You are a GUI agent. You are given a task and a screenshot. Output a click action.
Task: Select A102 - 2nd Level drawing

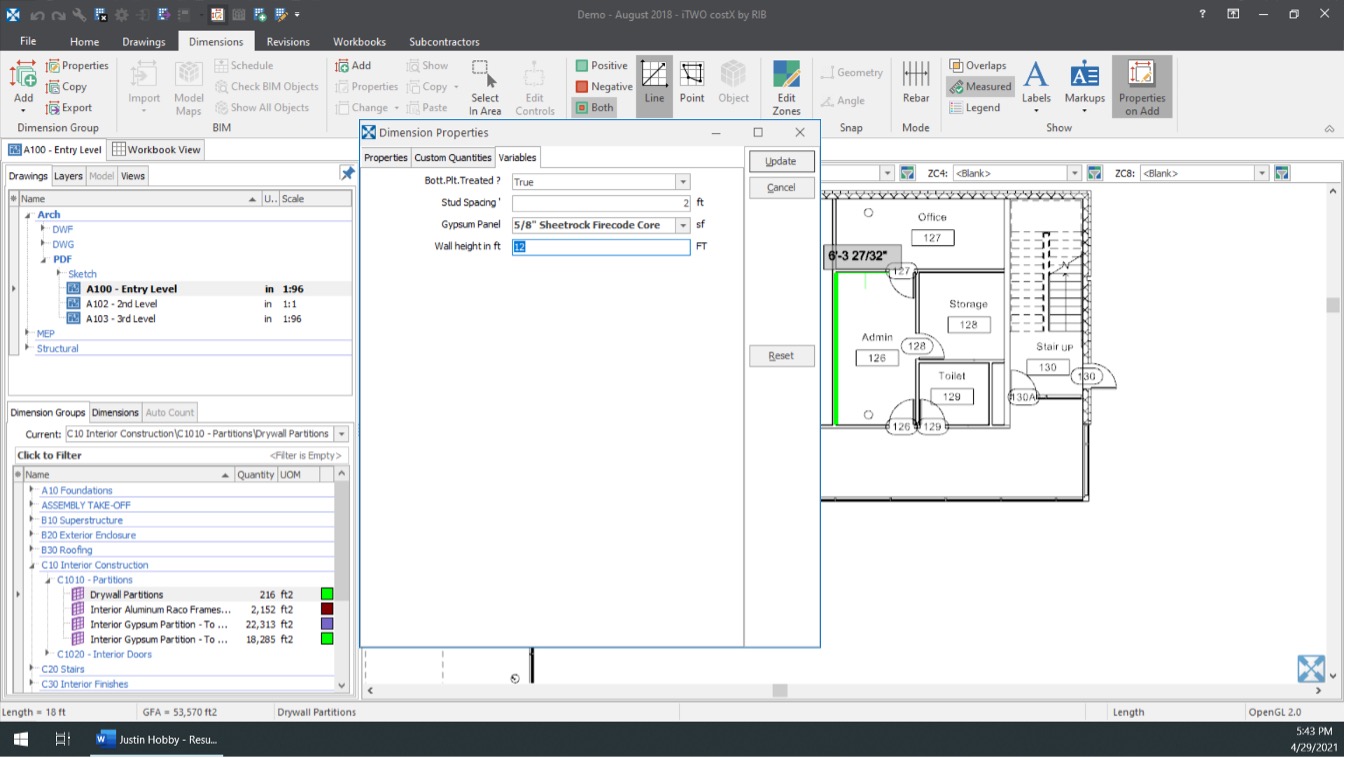[x=121, y=304]
